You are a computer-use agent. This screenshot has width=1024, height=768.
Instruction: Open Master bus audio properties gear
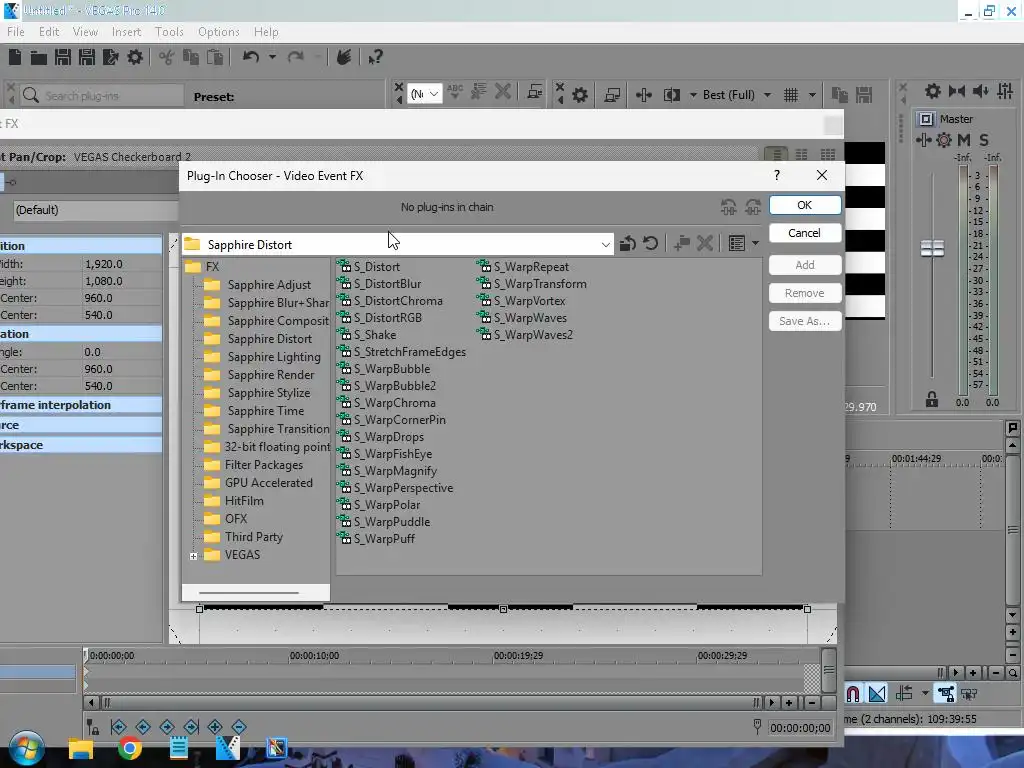[x=933, y=91]
